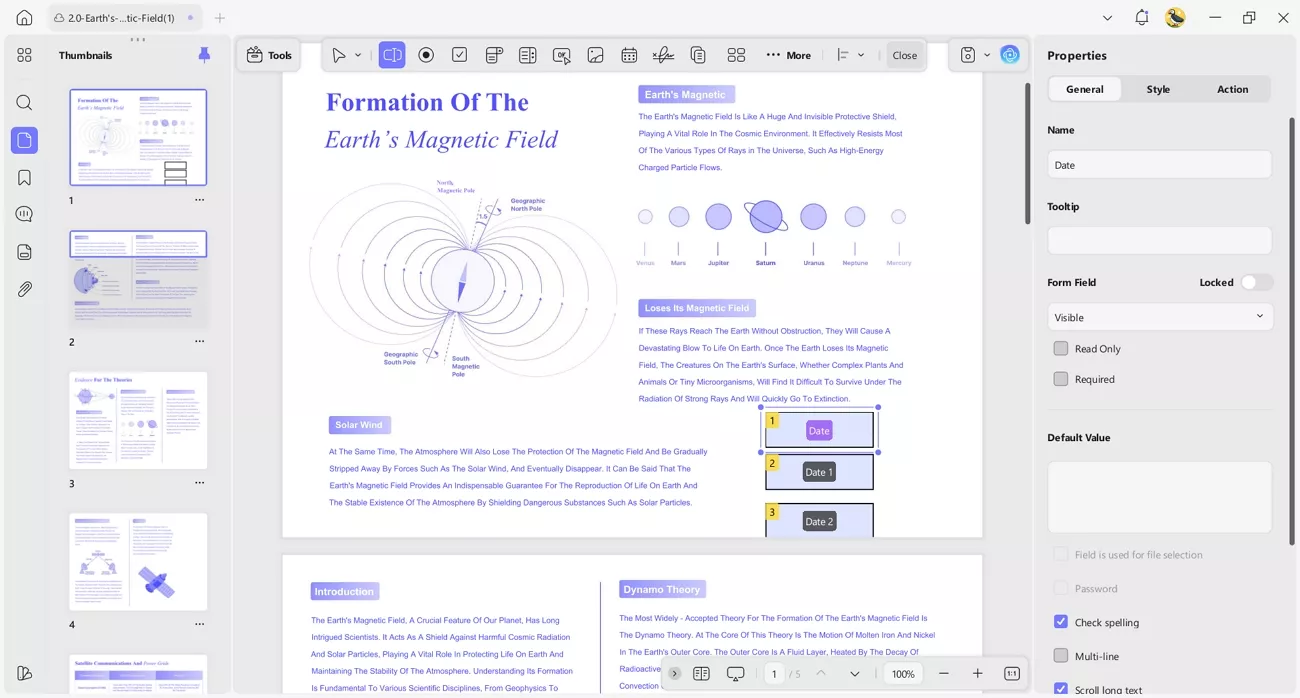
Task: Open the AI assistant icon
Action: [x=1010, y=55]
